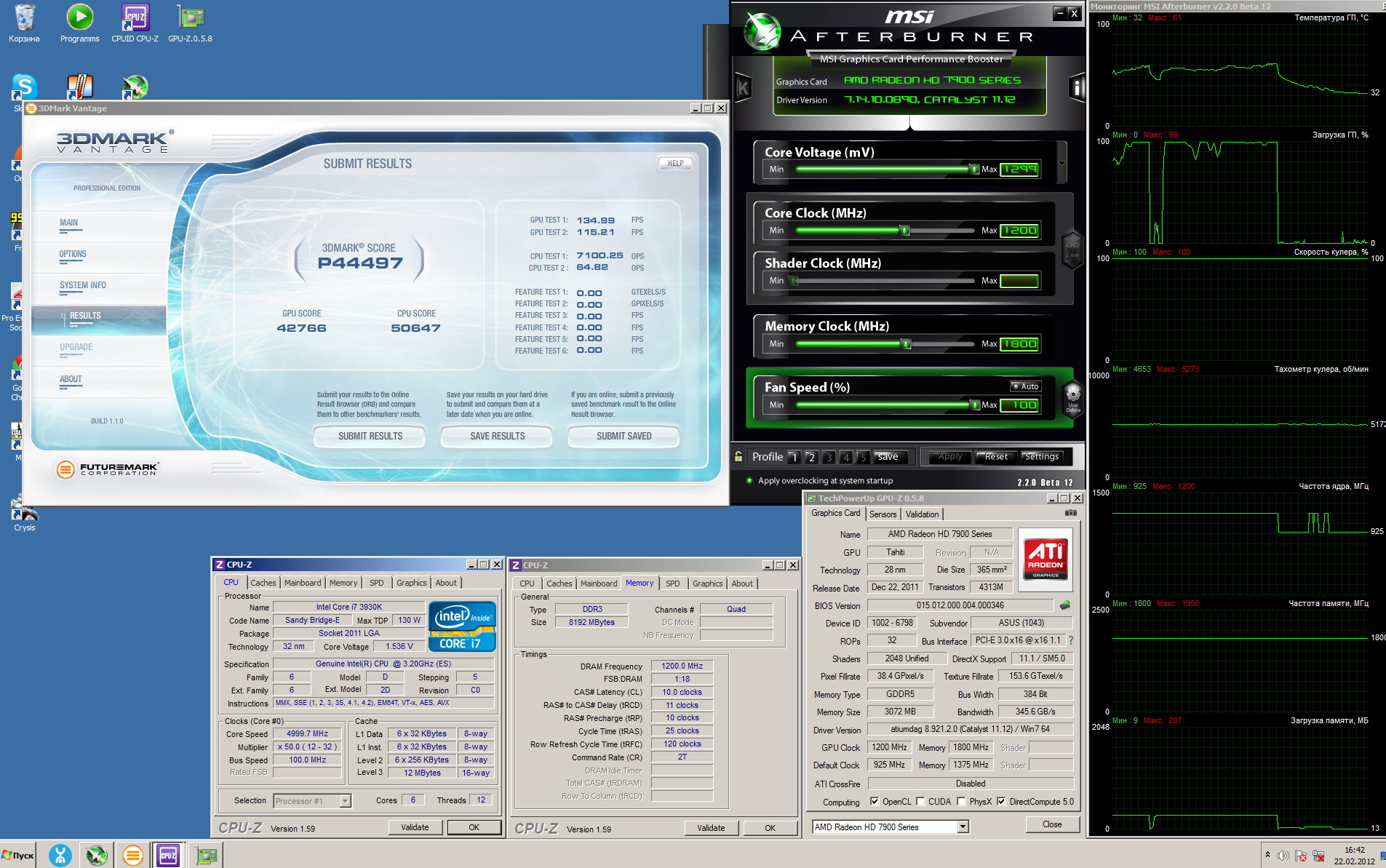Screen dimensions: 1386x868
Task: Toggle the profile lock icon in Afterburner
Action: 738,457
